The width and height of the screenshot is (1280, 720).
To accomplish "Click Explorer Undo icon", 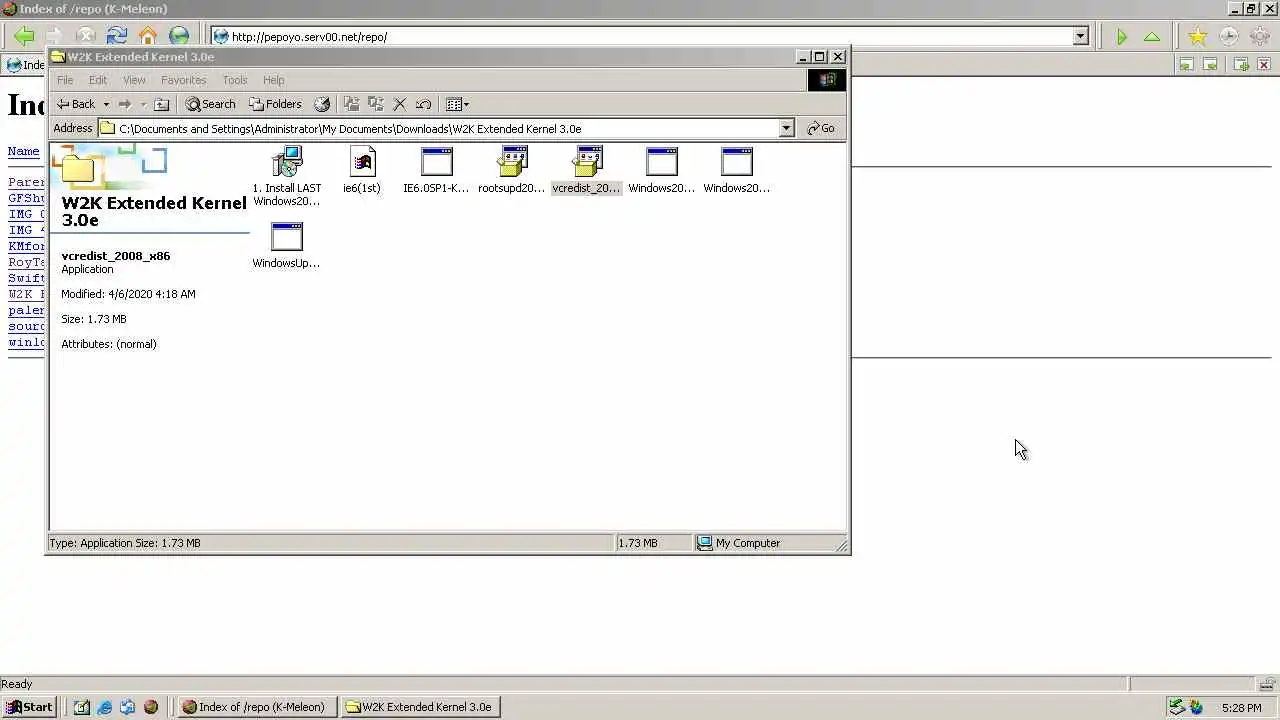I will 424,104.
